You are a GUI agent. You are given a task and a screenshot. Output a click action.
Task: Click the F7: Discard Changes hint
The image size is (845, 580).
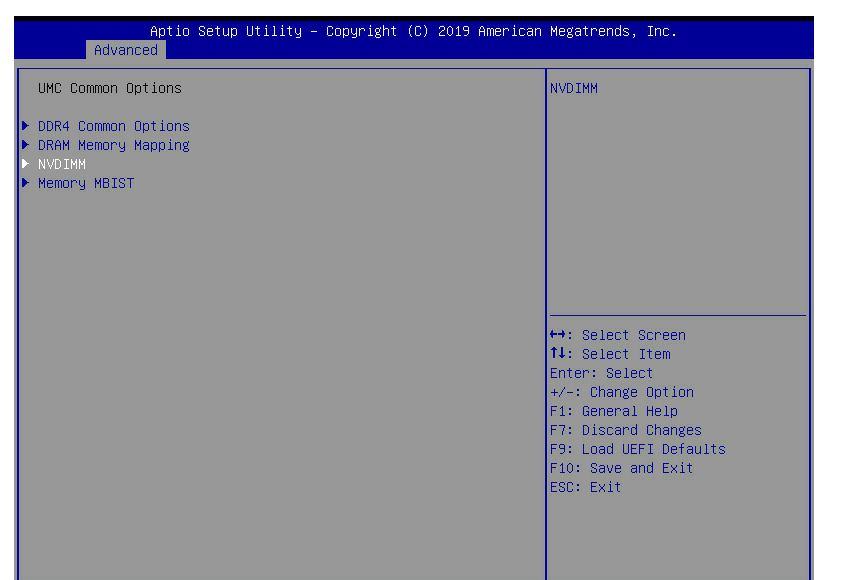[x=626, y=430]
